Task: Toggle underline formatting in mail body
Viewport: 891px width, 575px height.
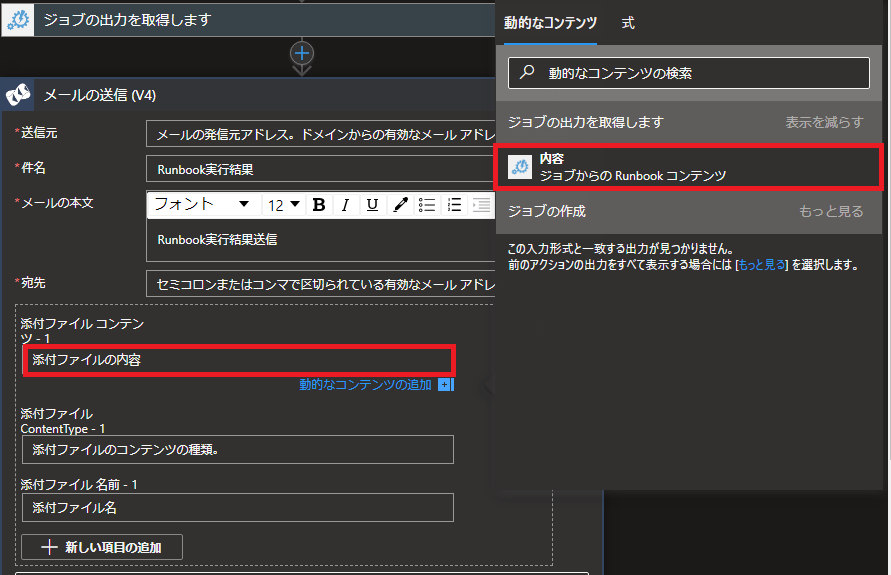Action: (x=372, y=205)
